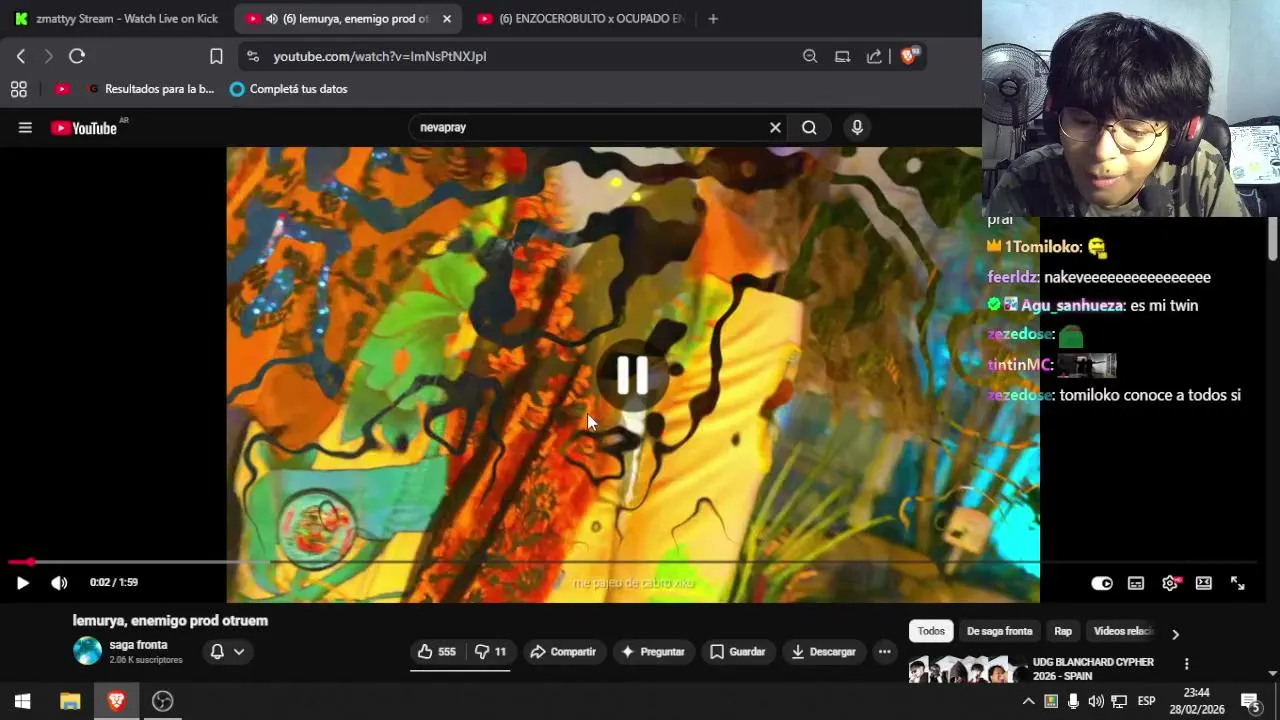Image resolution: width=1280 pixels, height=720 pixels.
Task: Start voice search microphone
Action: pyautogui.click(x=857, y=128)
